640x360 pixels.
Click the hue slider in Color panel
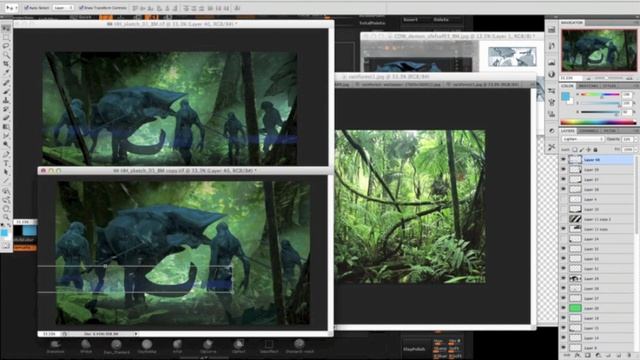click(x=600, y=94)
